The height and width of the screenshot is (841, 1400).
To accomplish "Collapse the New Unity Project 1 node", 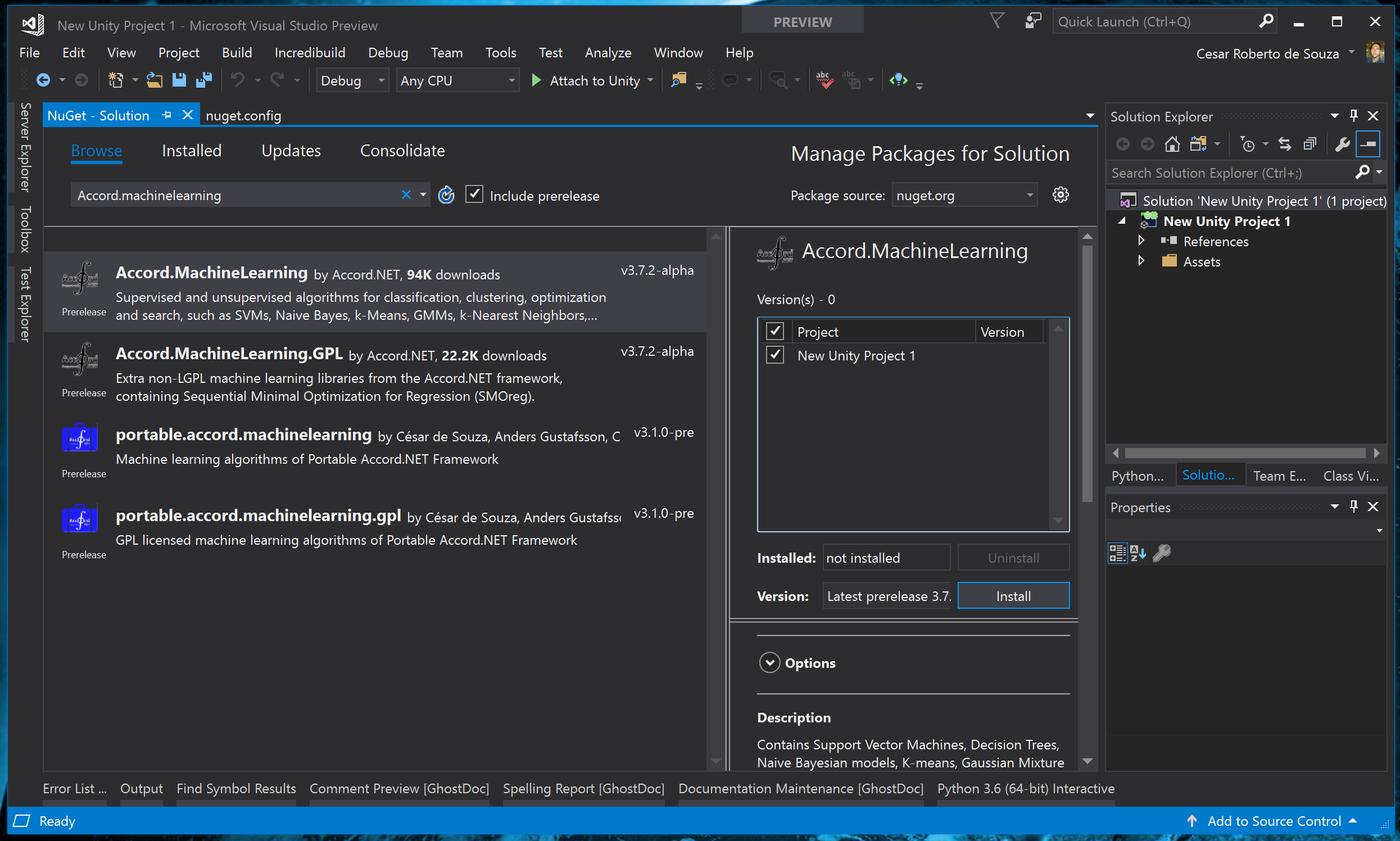I will (1122, 221).
